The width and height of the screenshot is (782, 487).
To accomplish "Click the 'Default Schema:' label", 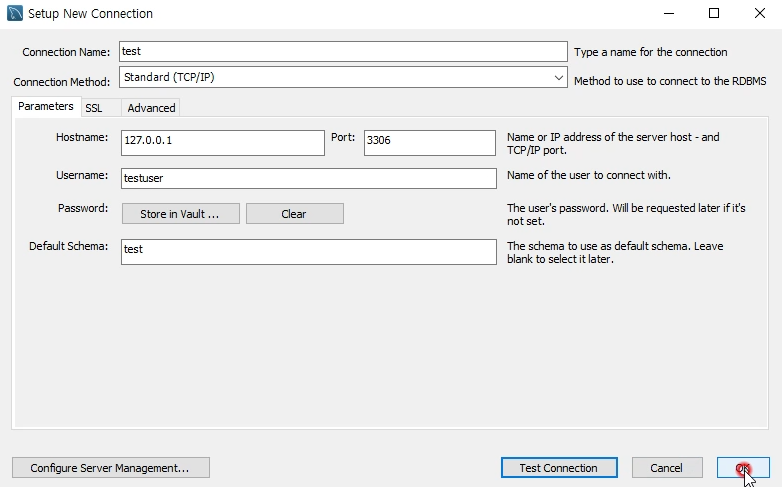I will pyautogui.click(x=68, y=246).
